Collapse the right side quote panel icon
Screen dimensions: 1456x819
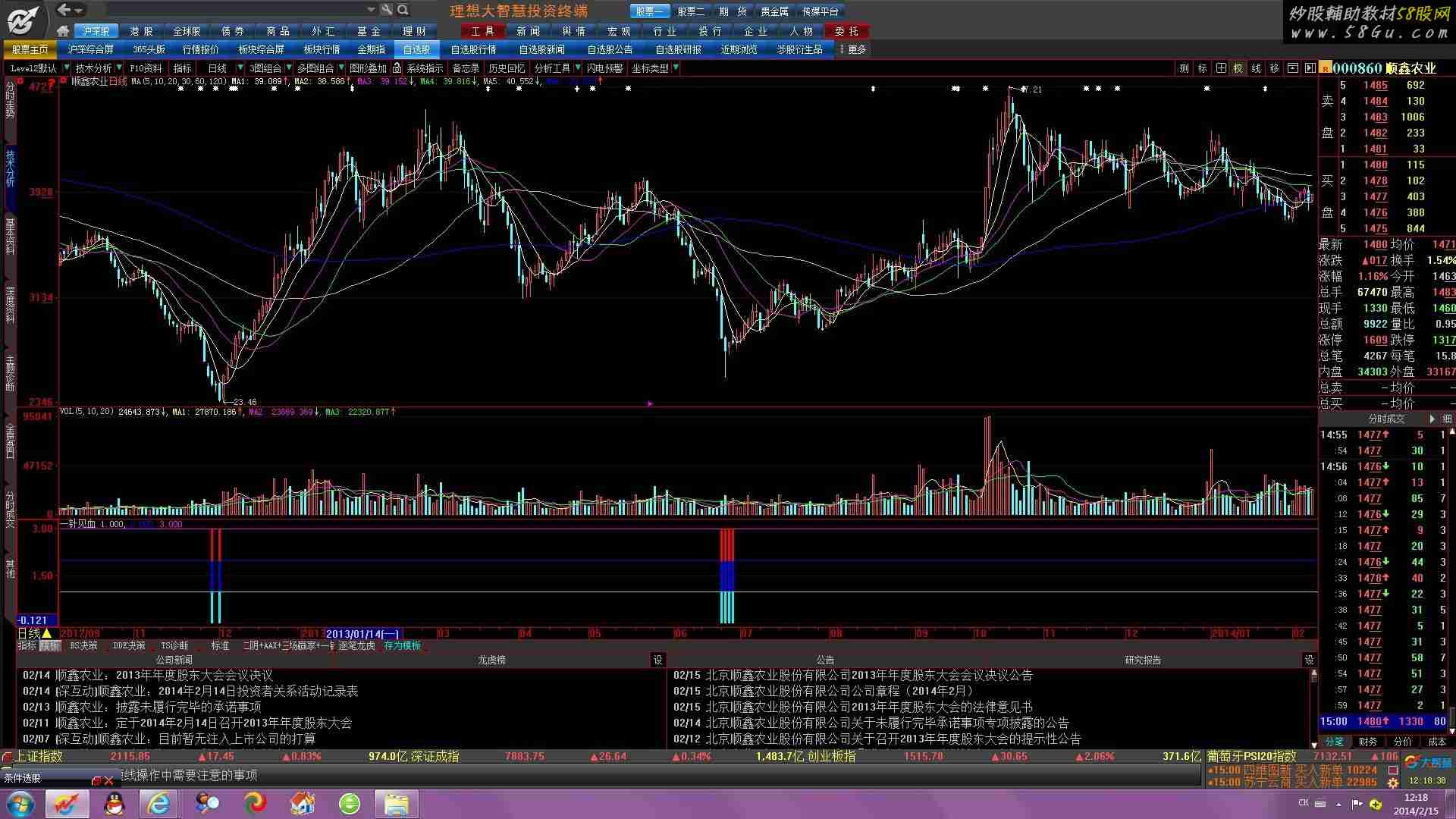1310,68
